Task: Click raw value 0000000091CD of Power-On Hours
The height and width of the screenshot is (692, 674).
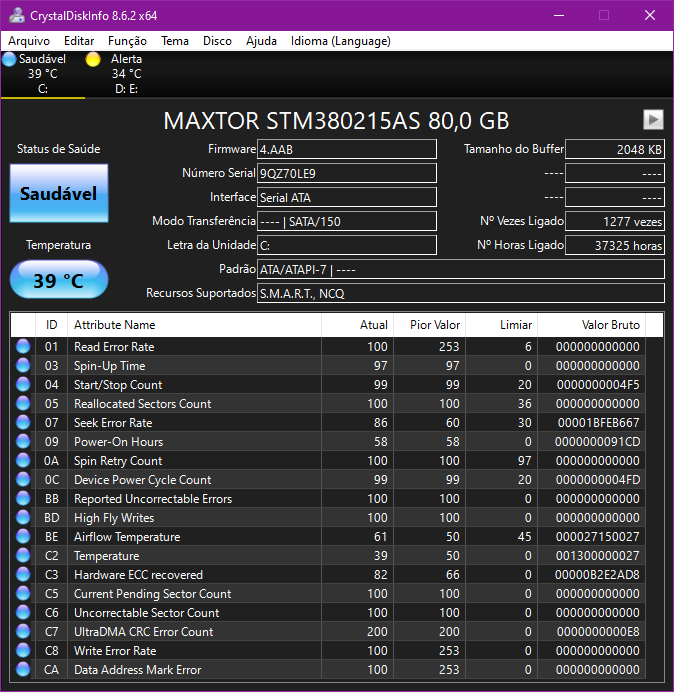Action: click(597, 442)
